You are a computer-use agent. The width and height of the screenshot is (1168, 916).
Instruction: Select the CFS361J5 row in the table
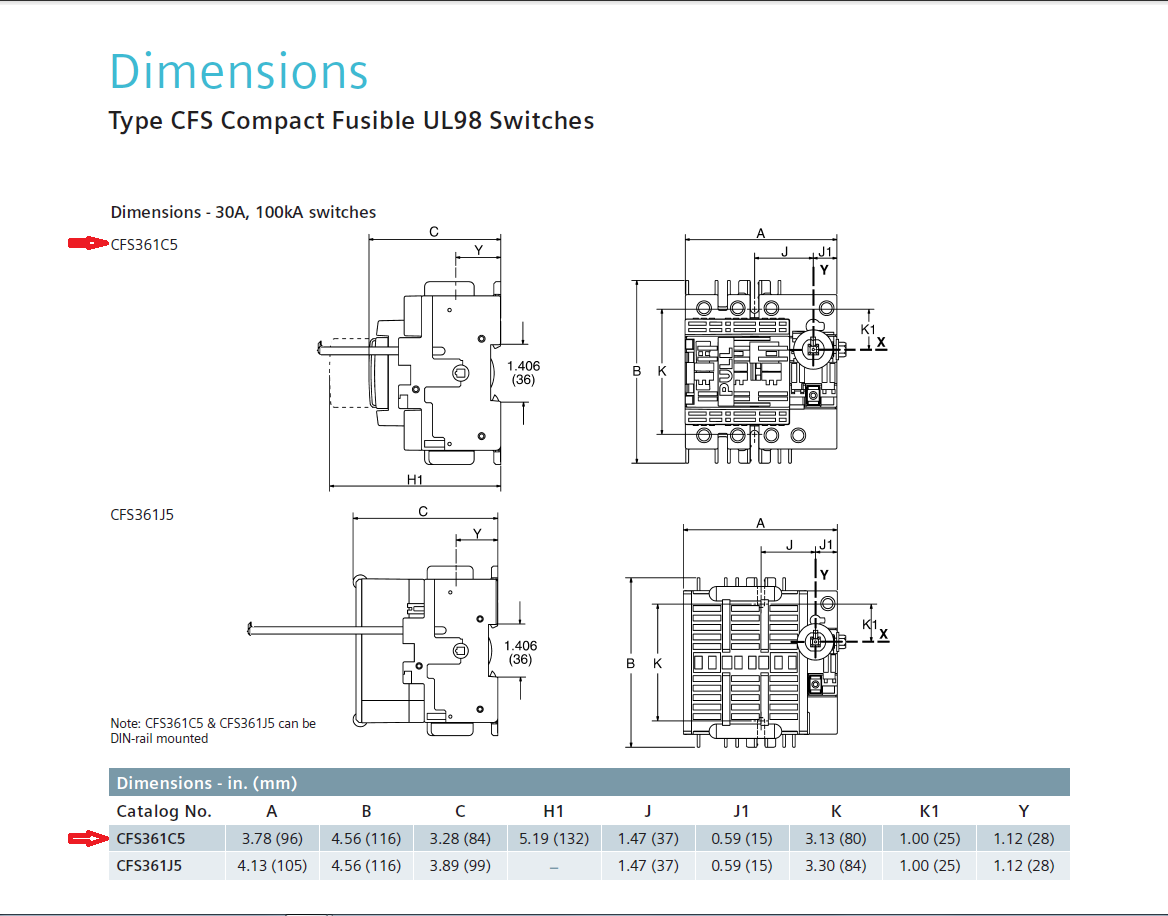[400, 865]
